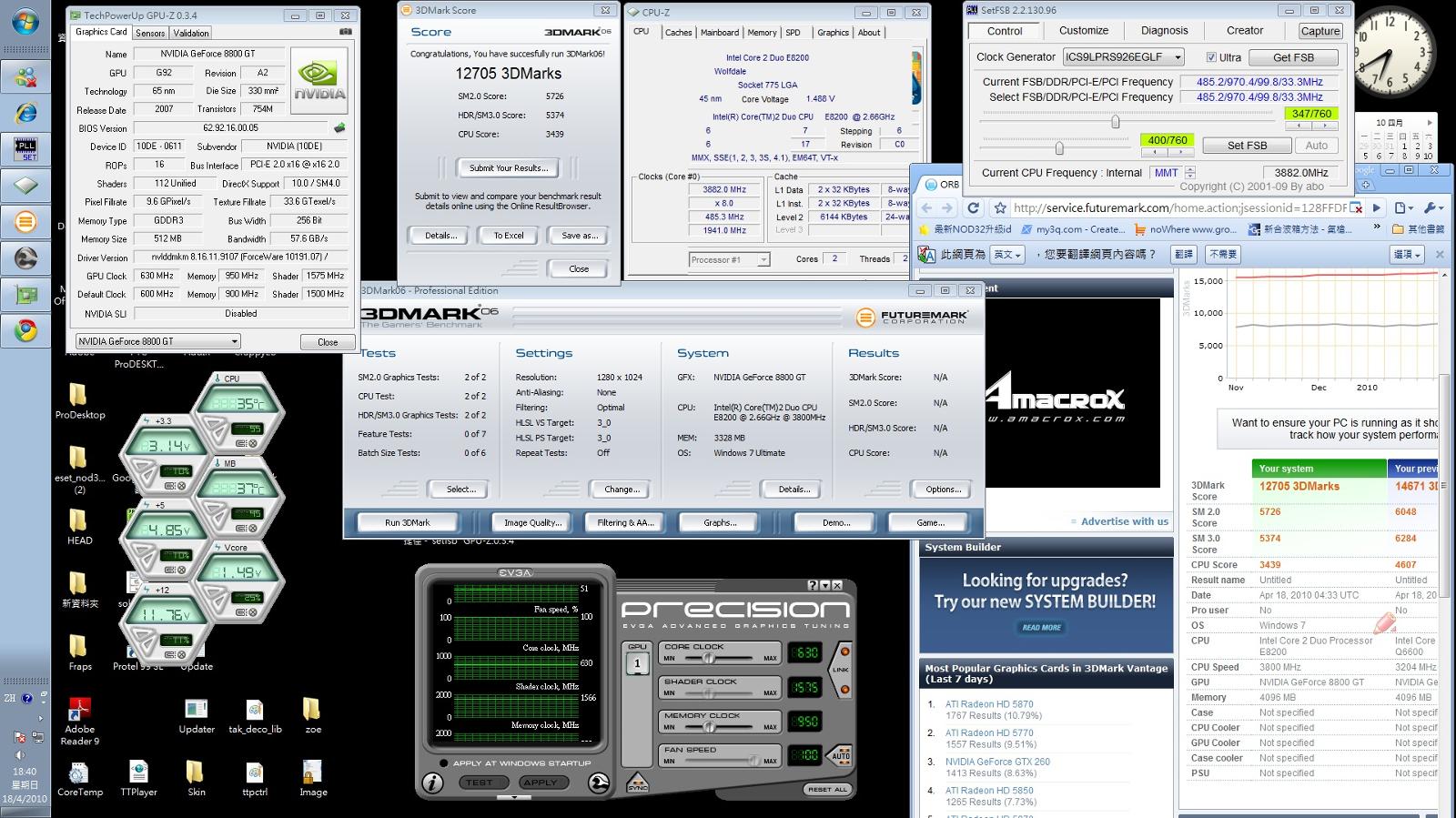Open Chrome wrench menu
Screen dimensions: 1456x818
tap(1432, 207)
